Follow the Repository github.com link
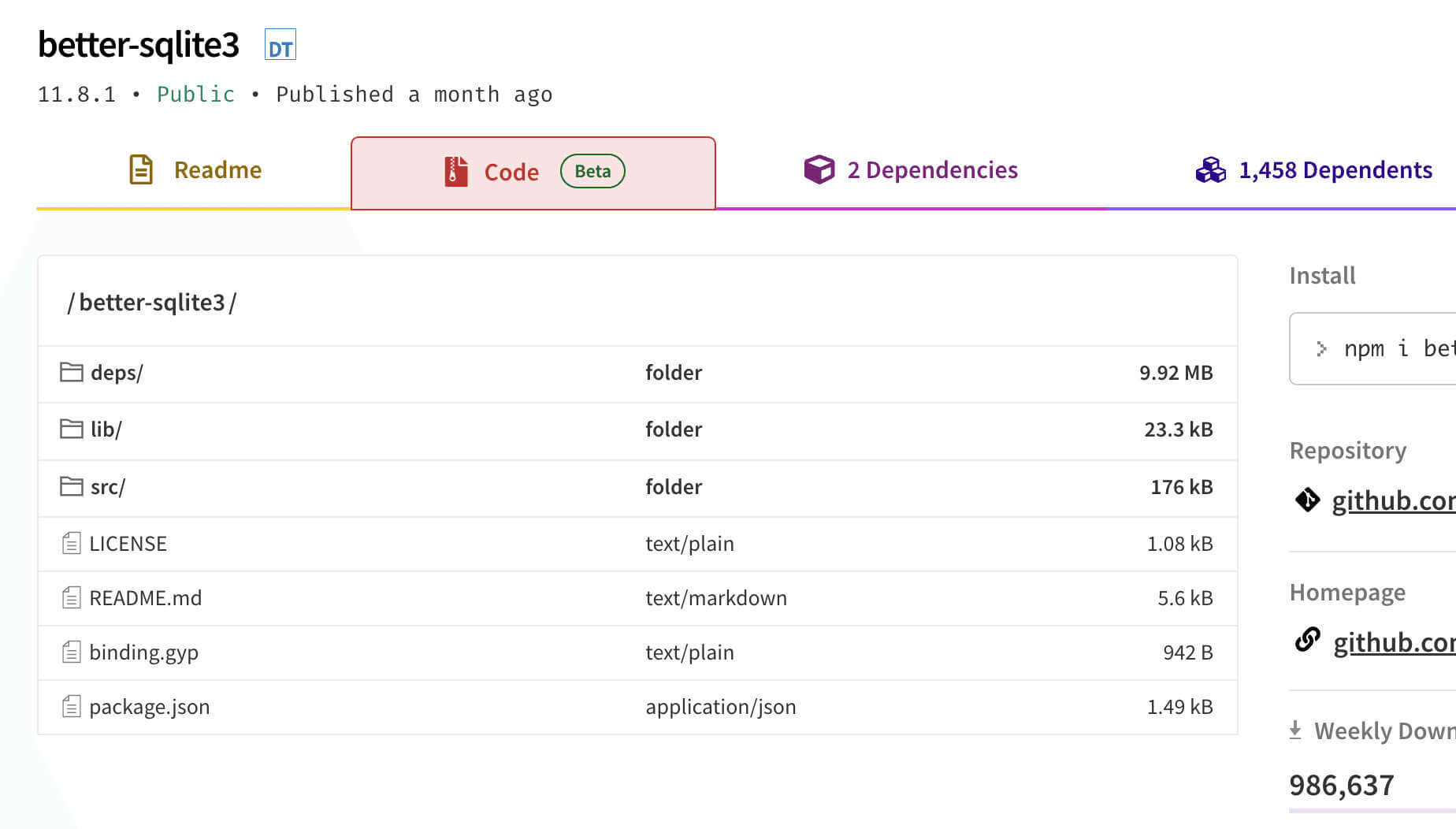 pos(1392,501)
